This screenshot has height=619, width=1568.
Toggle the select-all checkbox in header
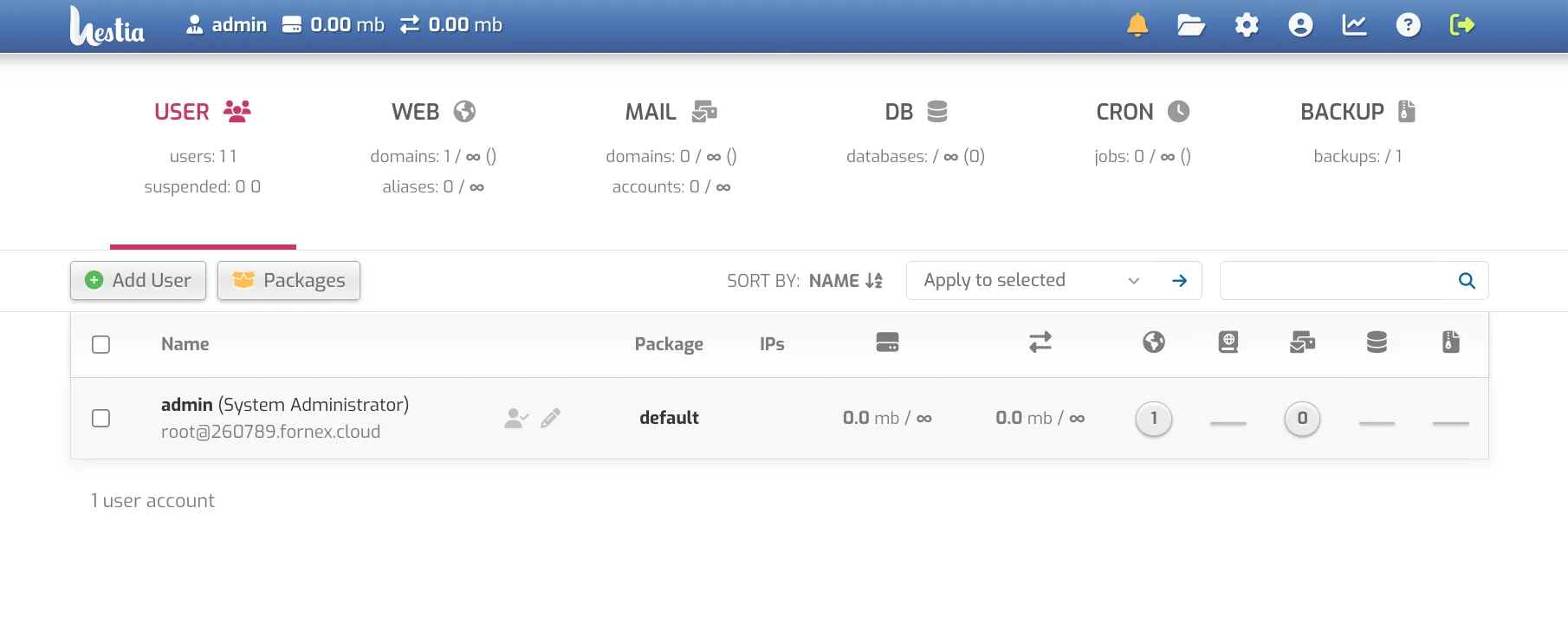[101, 344]
